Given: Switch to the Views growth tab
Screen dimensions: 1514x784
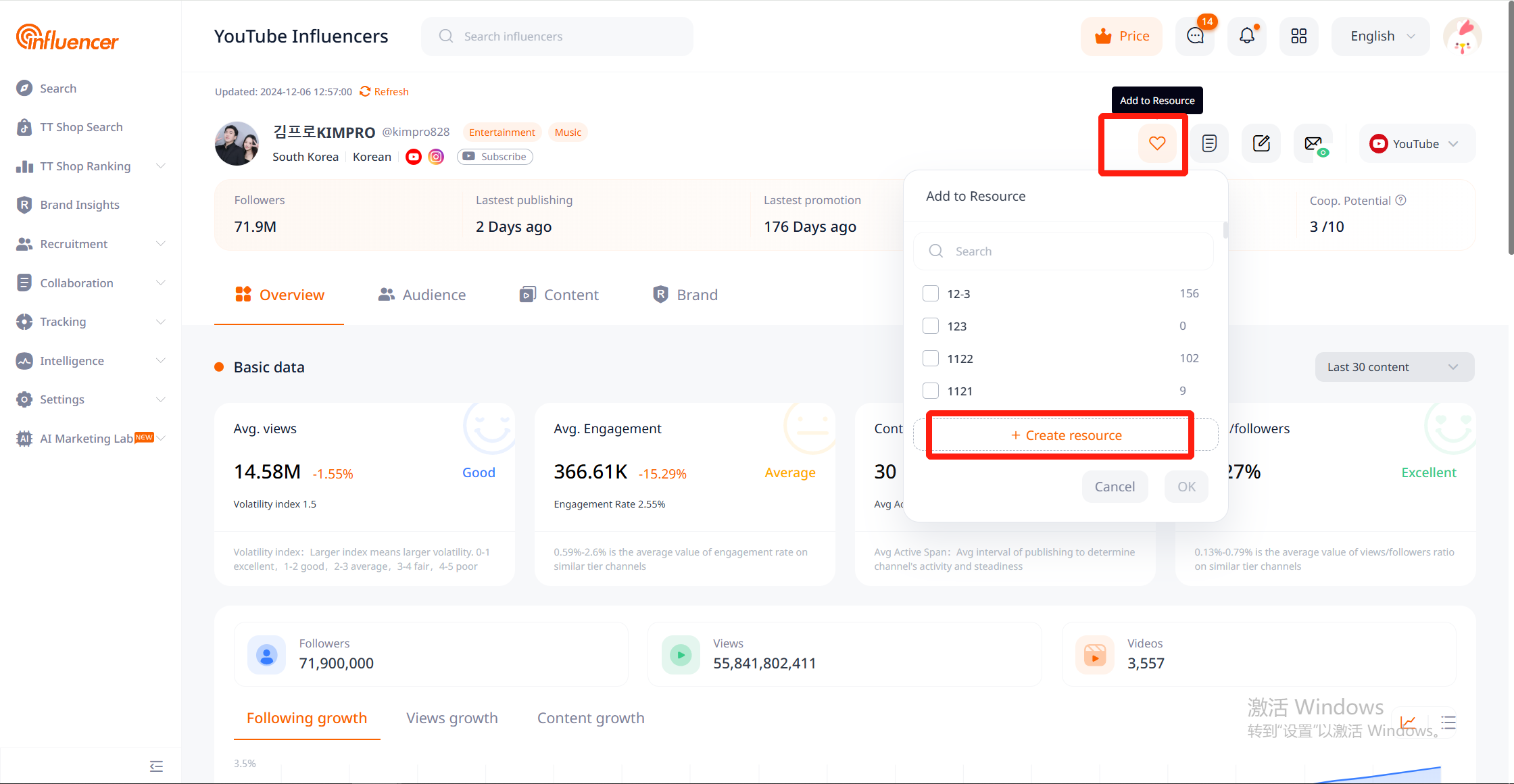Looking at the screenshot, I should (x=451, y=718).
